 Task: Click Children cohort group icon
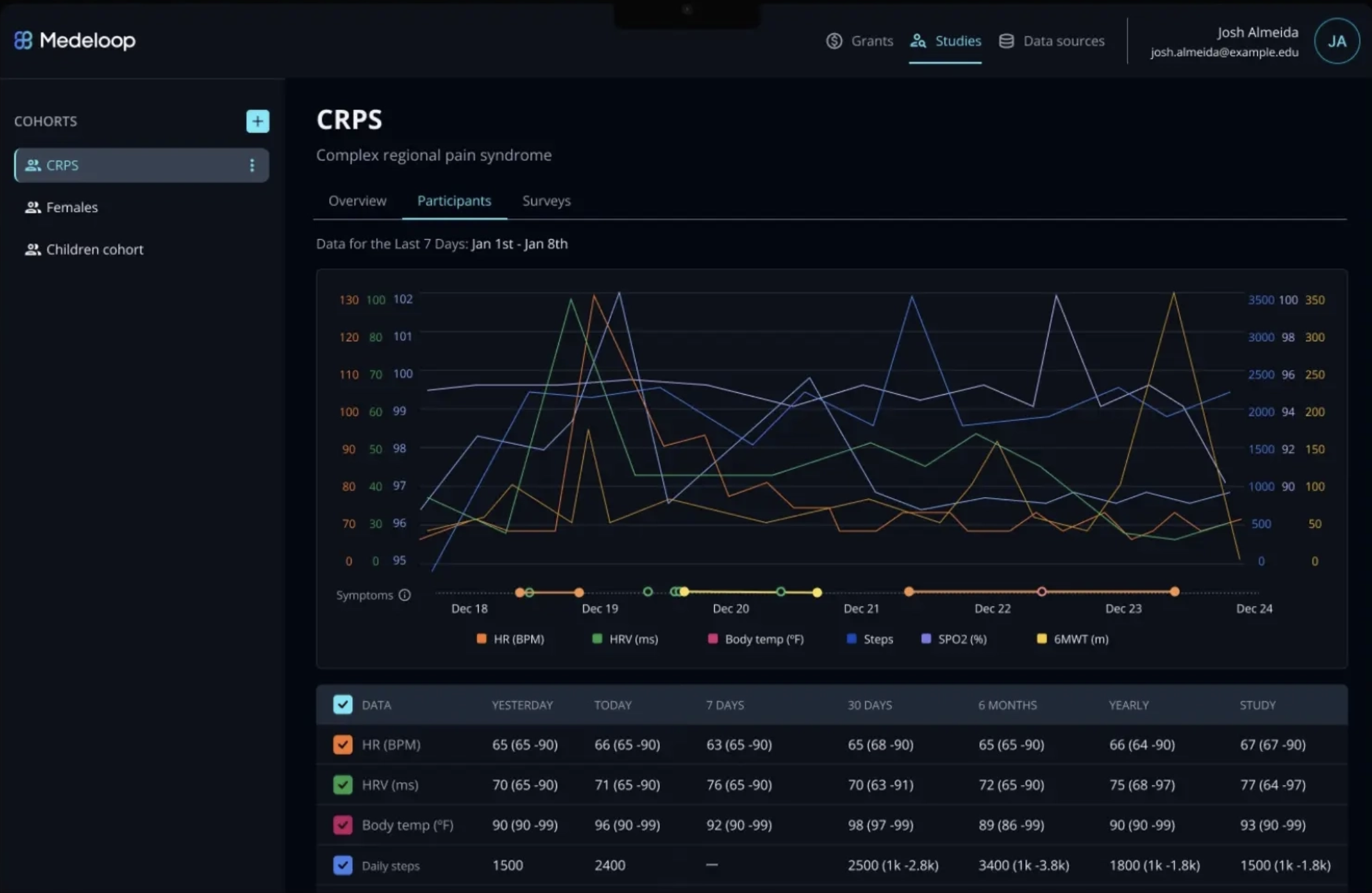click(x=33, y=249)
